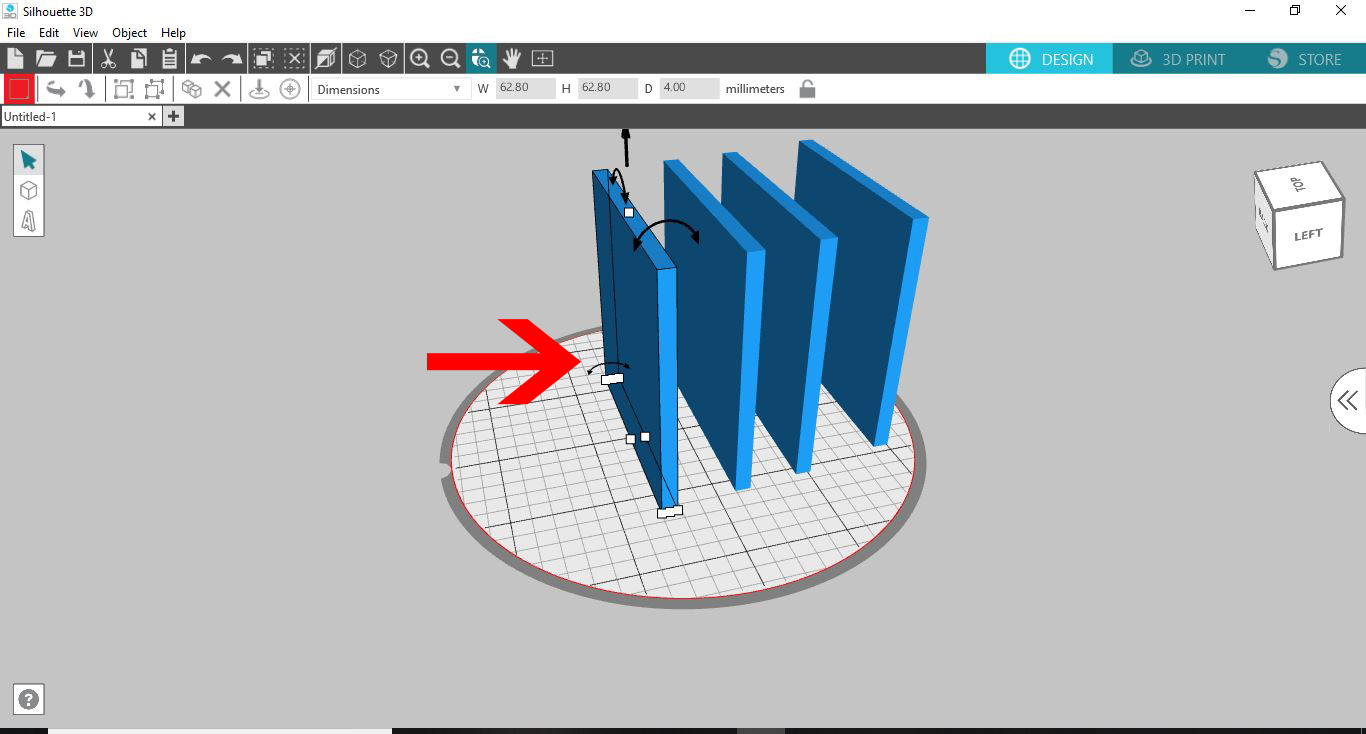
Task: Select the 3D Text tool
Action: coord(28,220)
